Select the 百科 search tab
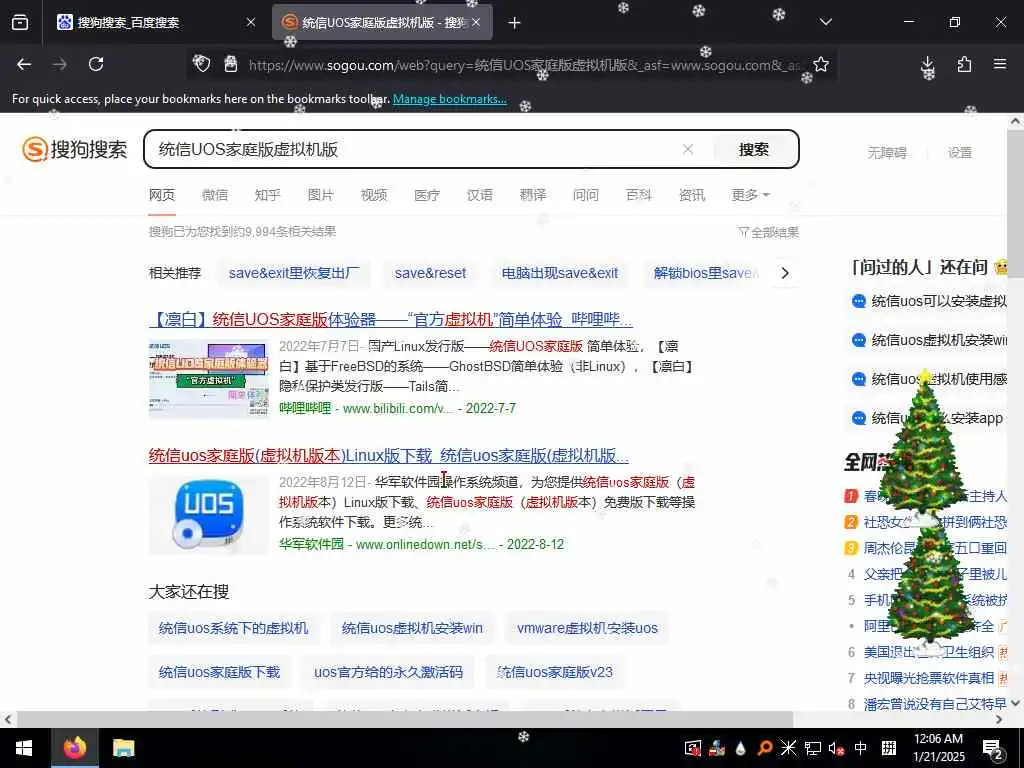This screenshot has width=1024, height=768. pyautogui.click(x=639, y=195)
